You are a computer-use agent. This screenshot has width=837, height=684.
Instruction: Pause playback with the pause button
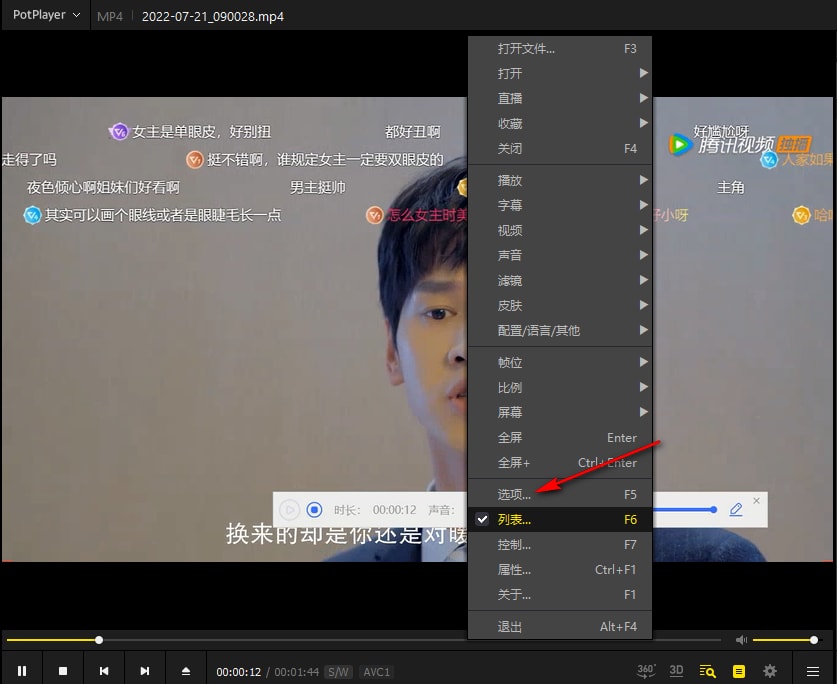22,670
